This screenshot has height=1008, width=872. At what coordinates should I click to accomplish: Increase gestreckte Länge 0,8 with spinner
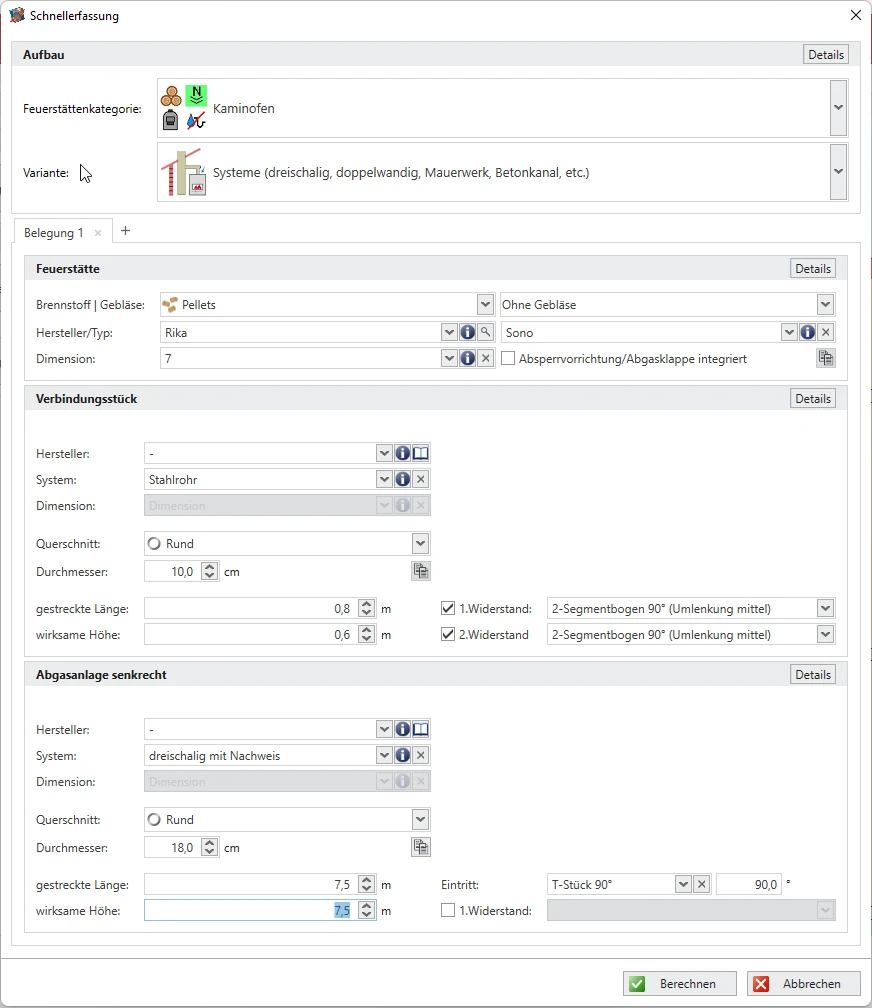pos(367,604)
